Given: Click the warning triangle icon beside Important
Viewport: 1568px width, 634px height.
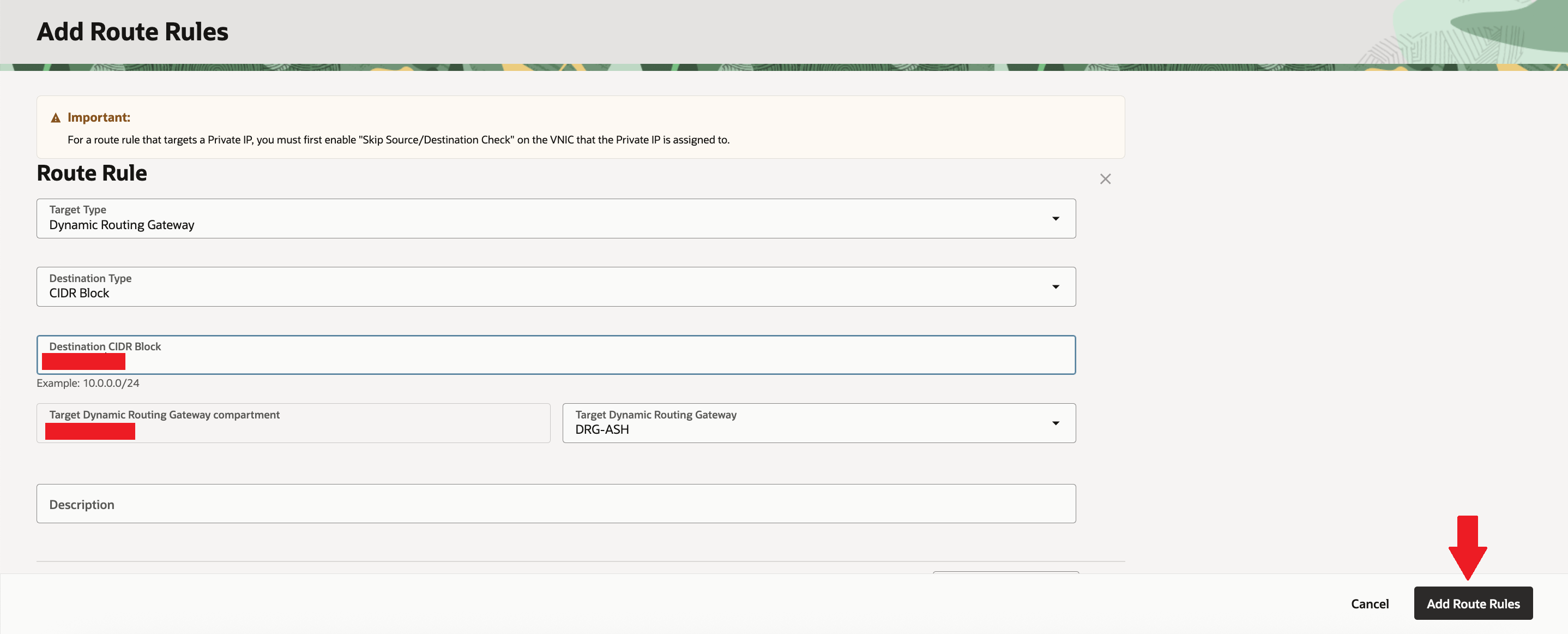Looking at the screenshot, I should click(x=56, y=118).
